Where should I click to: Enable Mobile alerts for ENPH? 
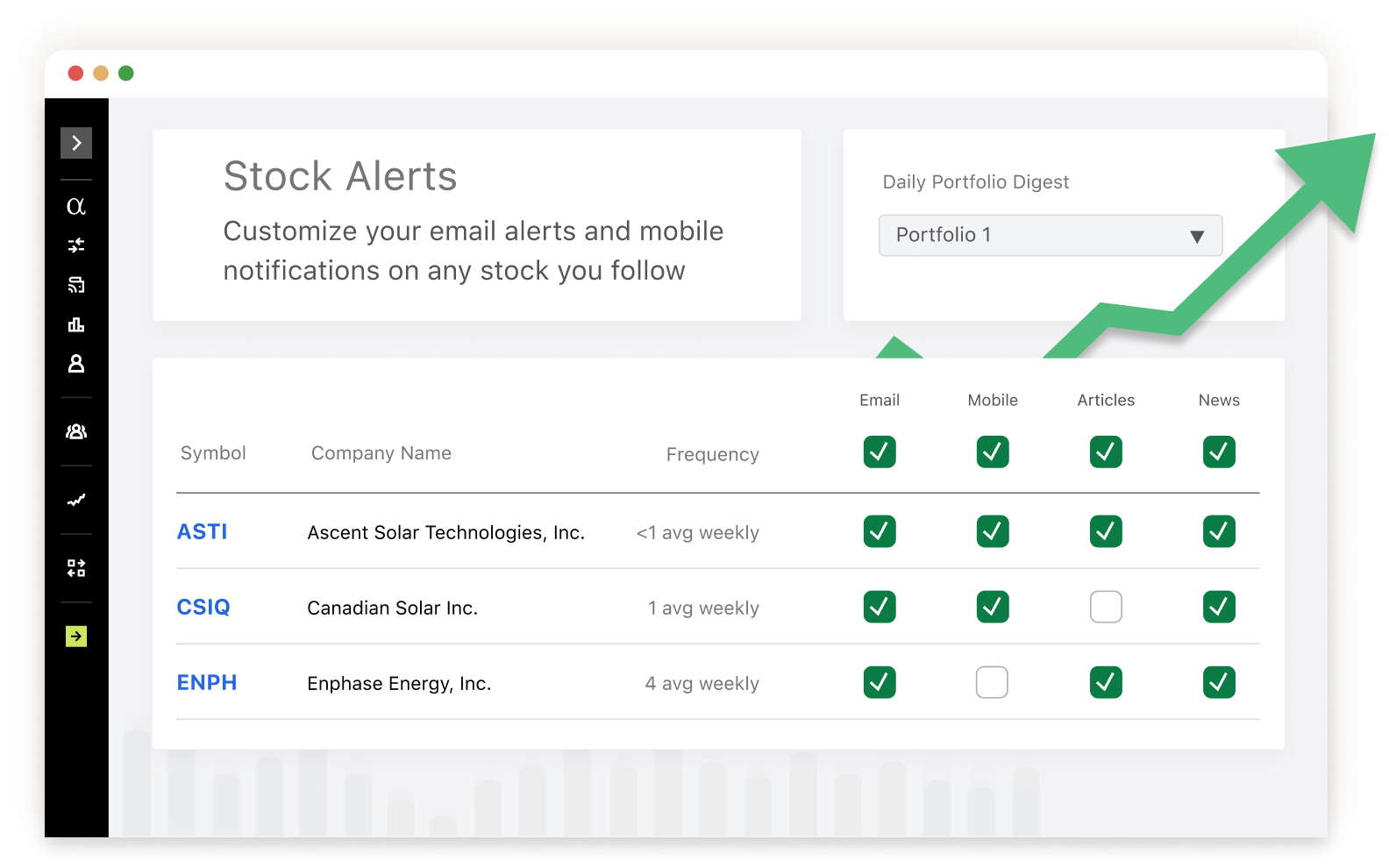click(x=992, y=682)
